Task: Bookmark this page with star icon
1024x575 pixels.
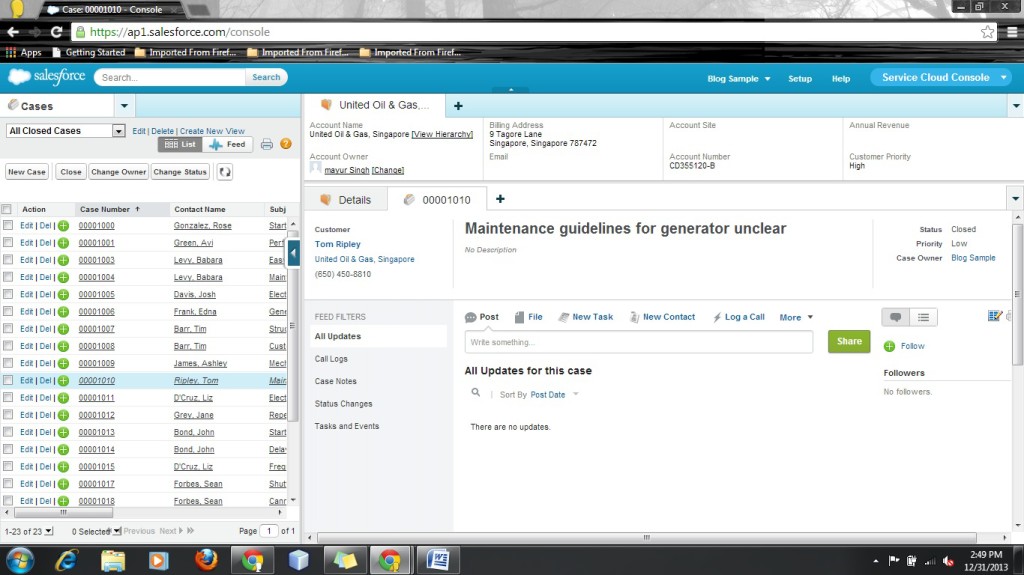Action: click(987, 31)
